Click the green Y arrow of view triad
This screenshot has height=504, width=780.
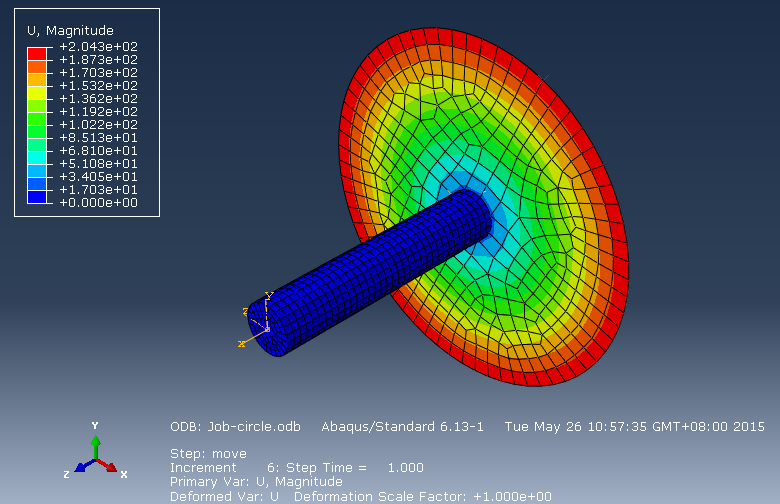point(96,446)
